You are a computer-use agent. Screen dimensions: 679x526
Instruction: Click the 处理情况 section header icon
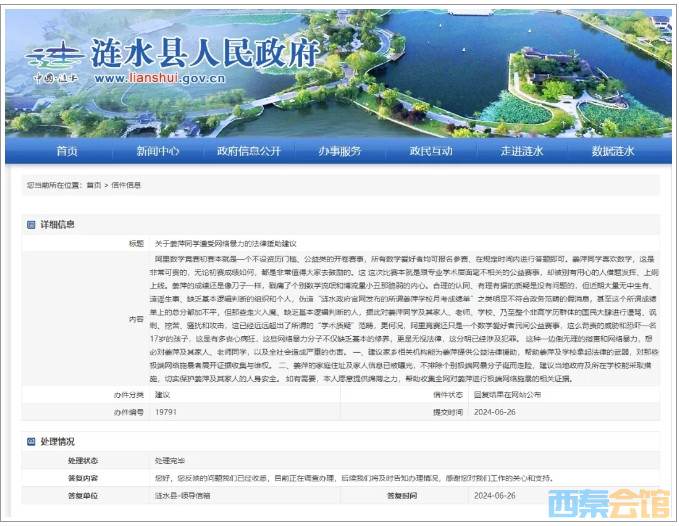tap(30, 440)
